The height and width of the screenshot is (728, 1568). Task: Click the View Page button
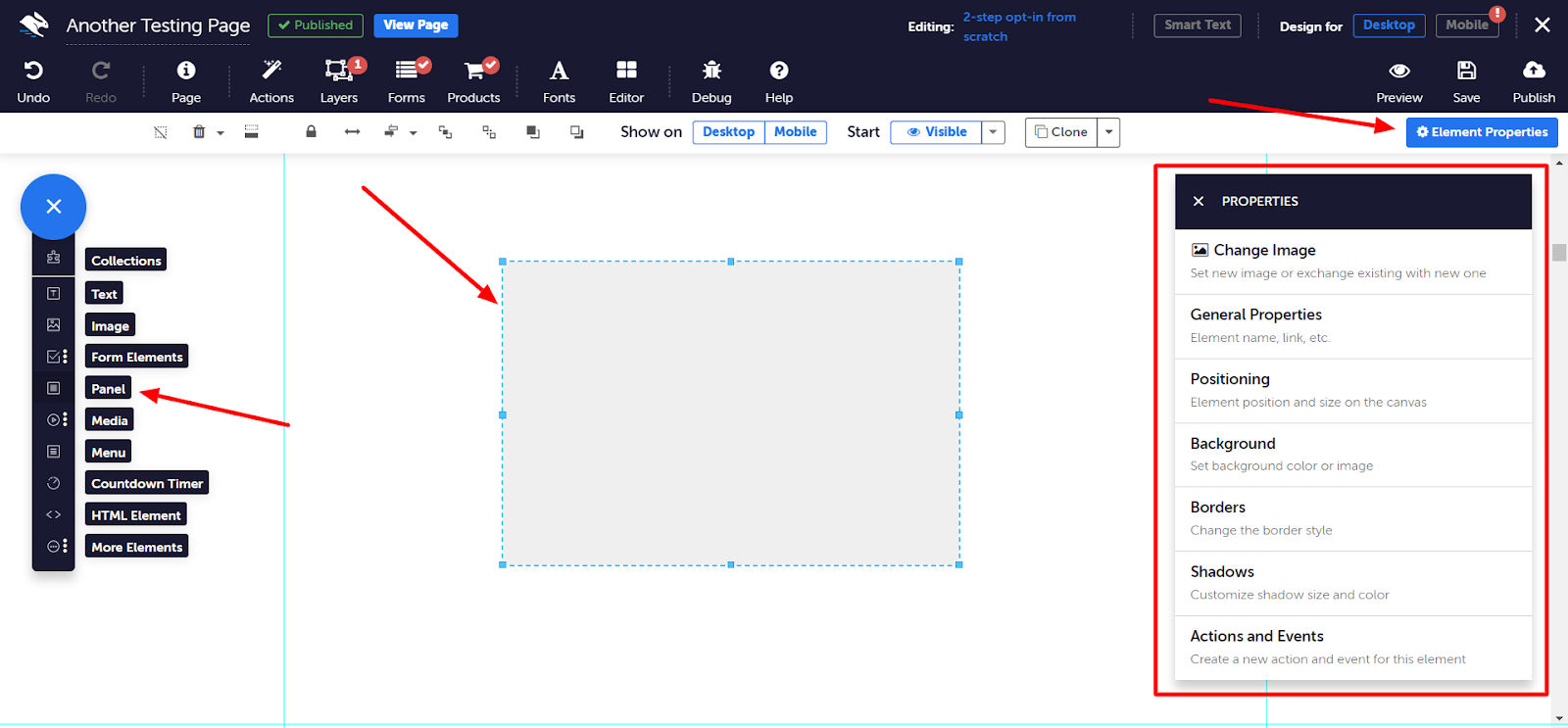click(x=416, y=25)
